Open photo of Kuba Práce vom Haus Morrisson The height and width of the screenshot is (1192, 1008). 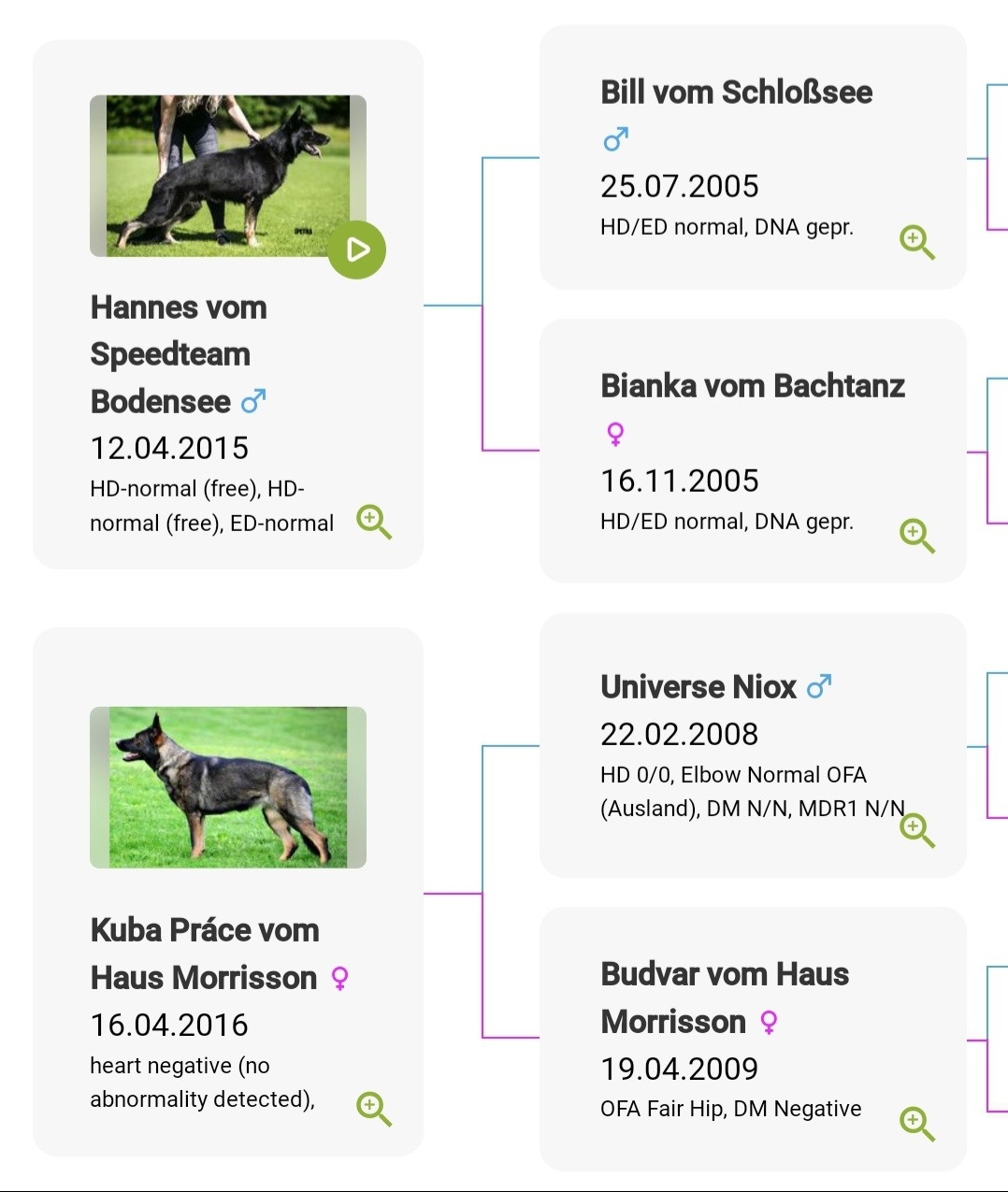click(227, 787)
